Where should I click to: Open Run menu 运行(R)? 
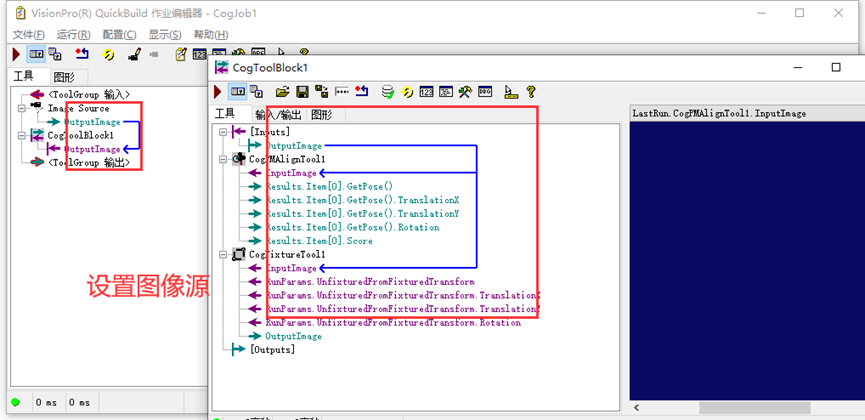click(73, 34)
